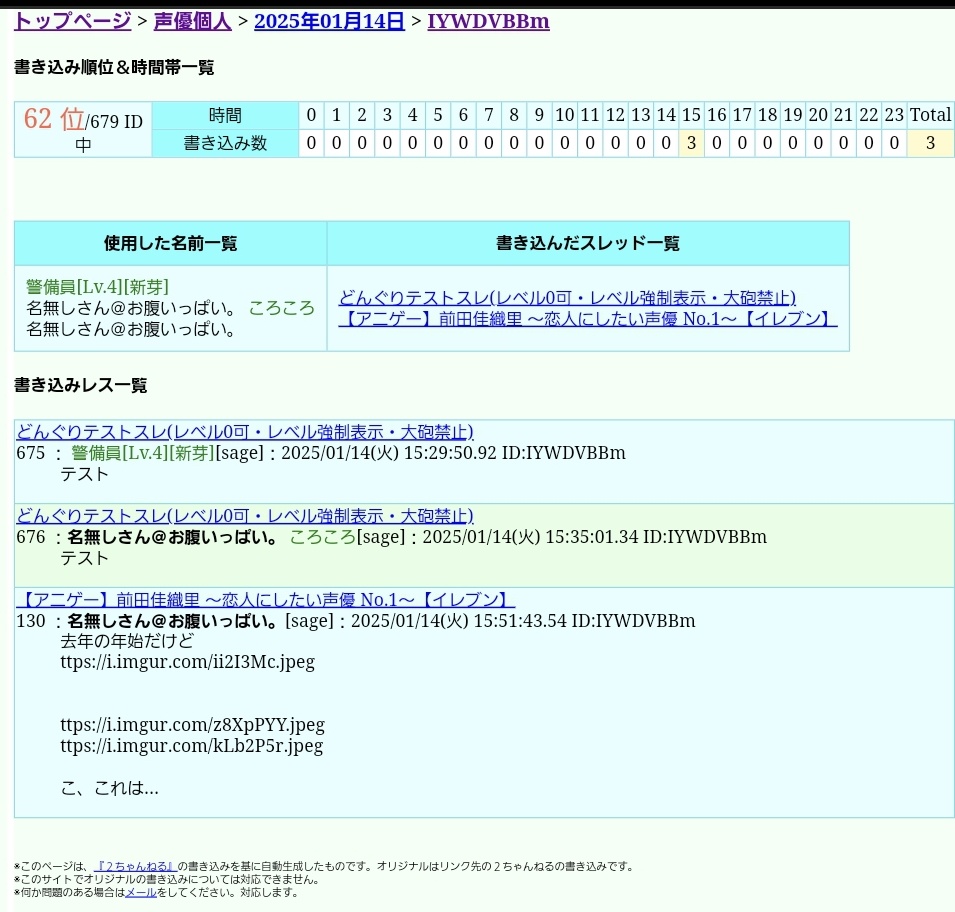
Task: Click the z8XpPYY.jpeg imgur URL text
Action: [192, 725]
